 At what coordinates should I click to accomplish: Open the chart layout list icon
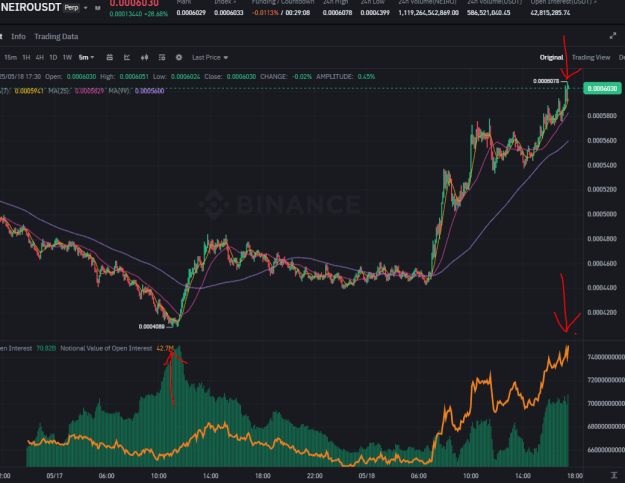(162, 57)
